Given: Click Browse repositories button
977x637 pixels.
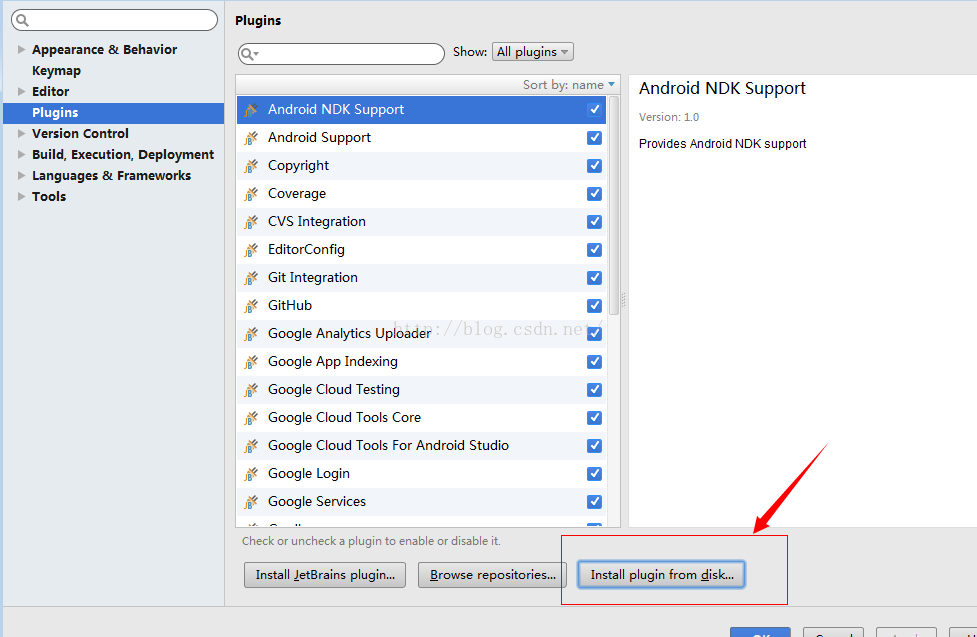Looking at the screenshot, I should tap(492, 575).
